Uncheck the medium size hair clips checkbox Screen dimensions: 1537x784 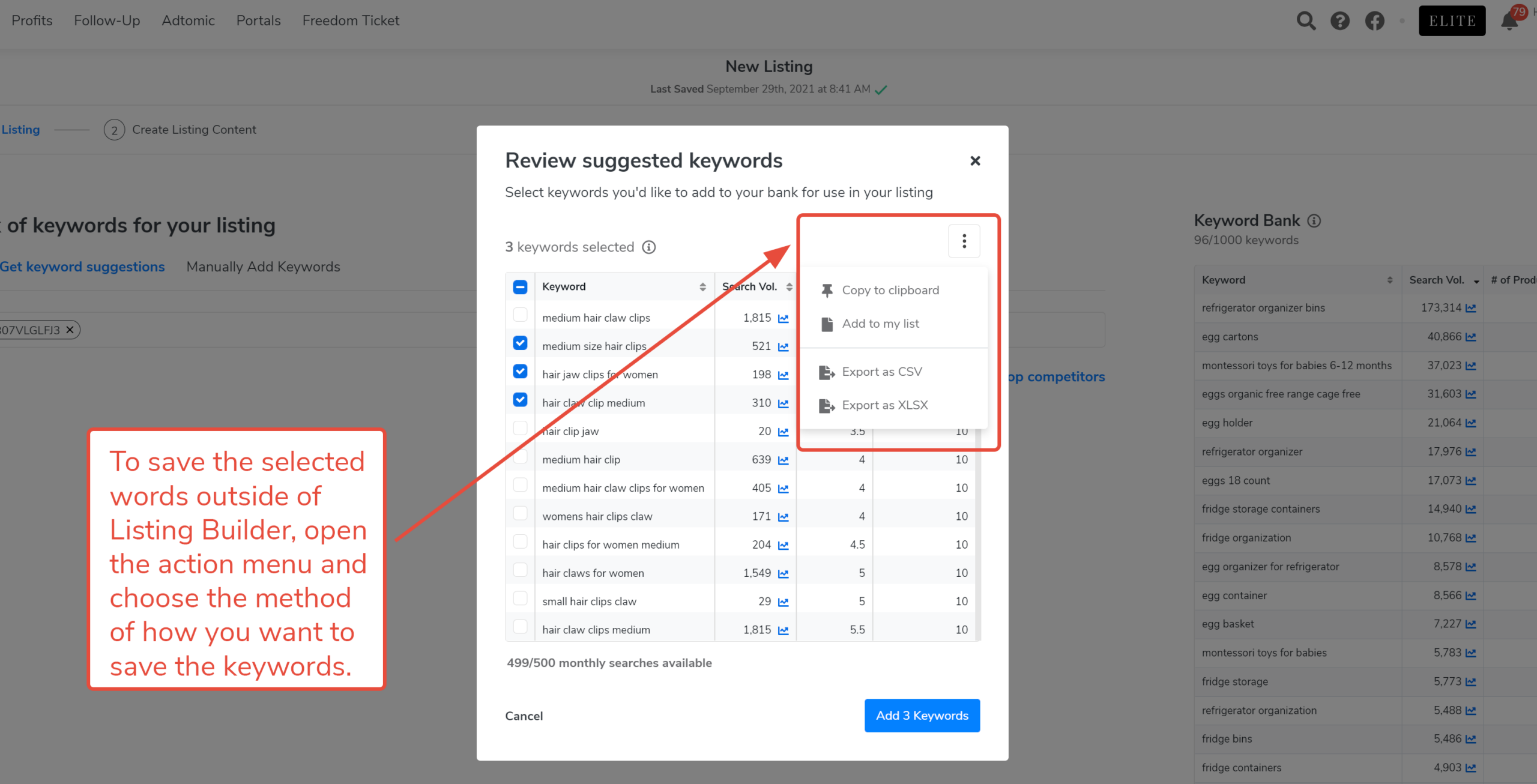pyautogui.click(x=520, y=343)
